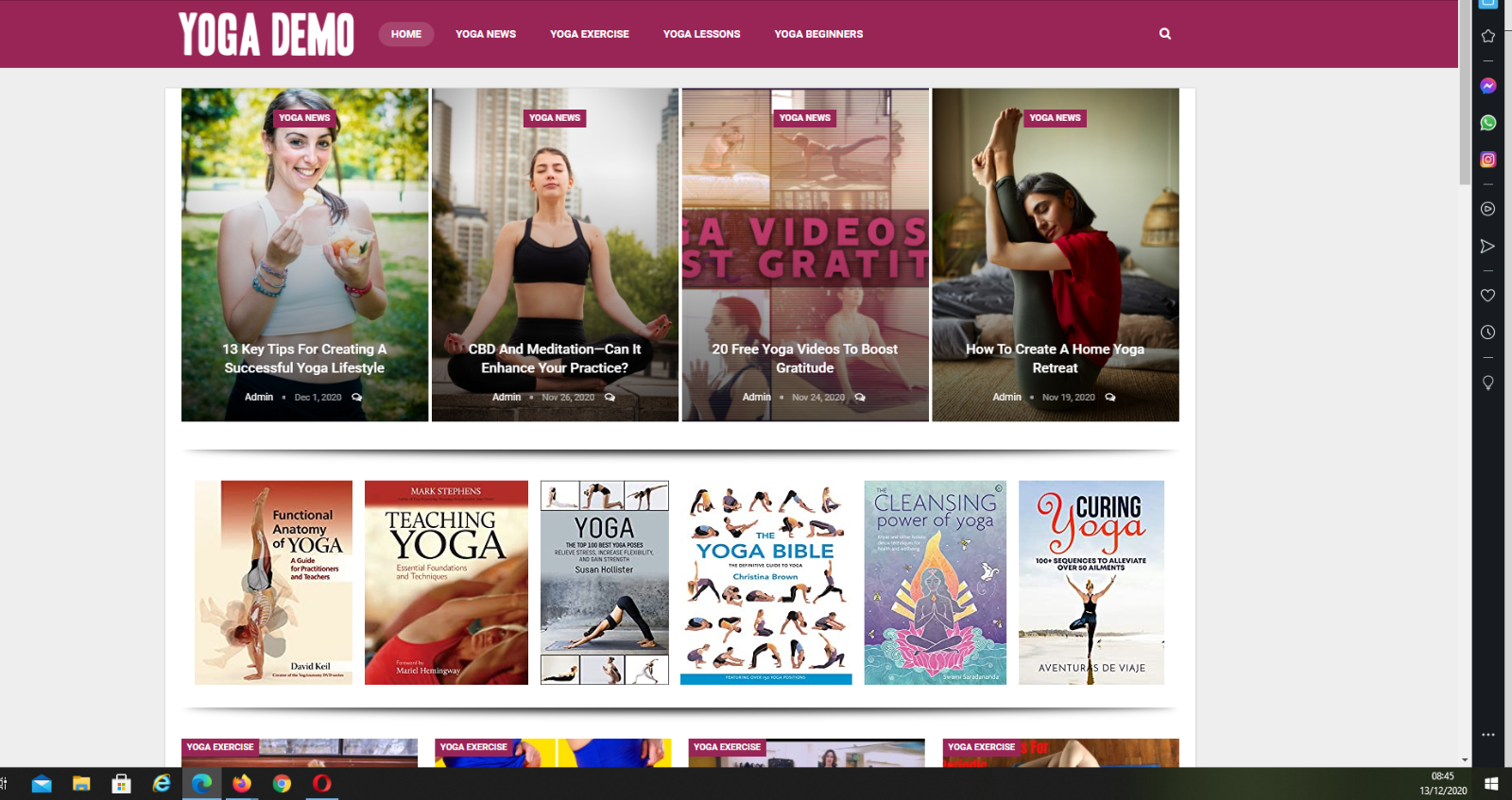The width and height of the screenshot is (1512, 800).
Task: Open the Functional Anatomy of Yoga book cover
Action: 273,583
